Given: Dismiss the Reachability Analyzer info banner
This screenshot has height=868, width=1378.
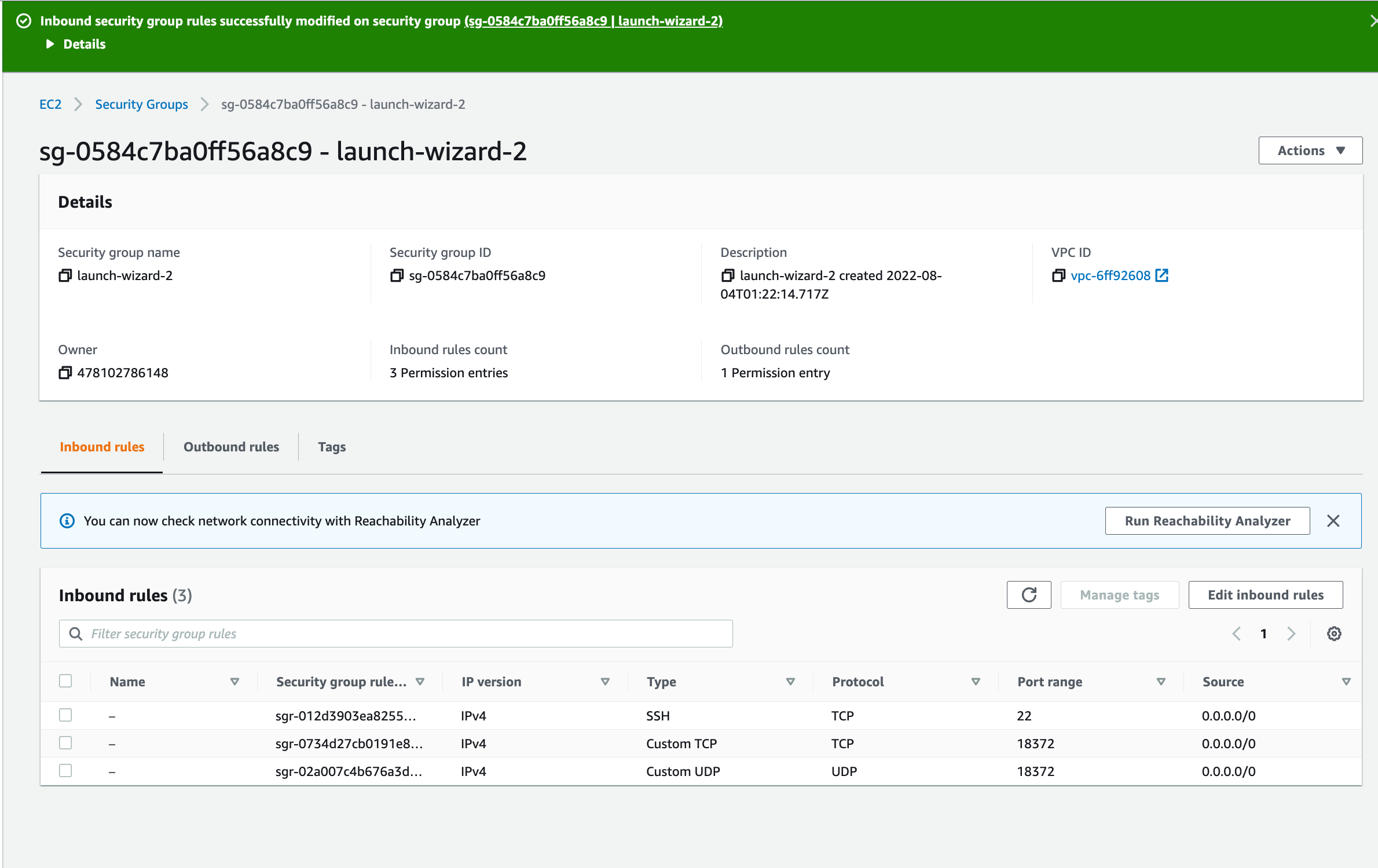Looking at the screenshot, I should (1333, 521).
